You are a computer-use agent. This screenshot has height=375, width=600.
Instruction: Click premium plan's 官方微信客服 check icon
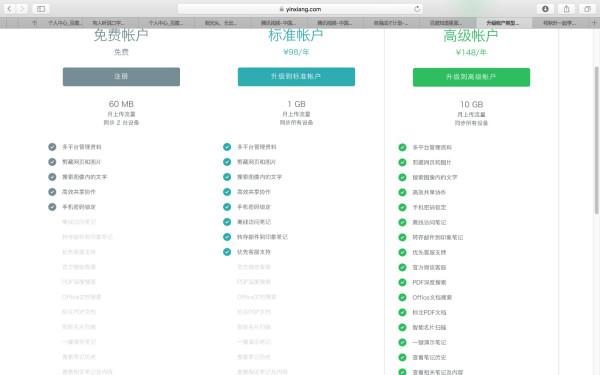tap(402, 267)
